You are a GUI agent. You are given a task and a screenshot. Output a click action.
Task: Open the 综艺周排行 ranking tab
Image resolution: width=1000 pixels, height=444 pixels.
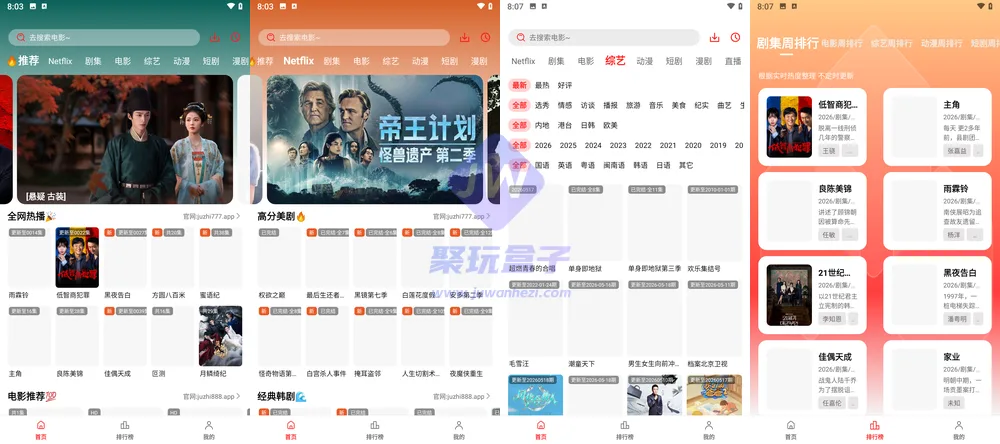pyautogui.click(x=892, y=43)
